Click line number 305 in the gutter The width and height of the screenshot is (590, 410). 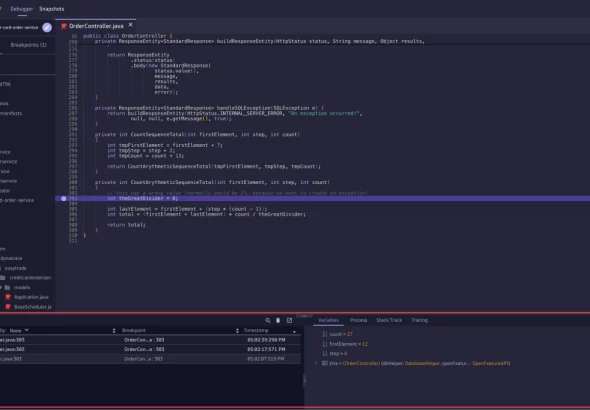pyautogui.click(x=73, y=209)
